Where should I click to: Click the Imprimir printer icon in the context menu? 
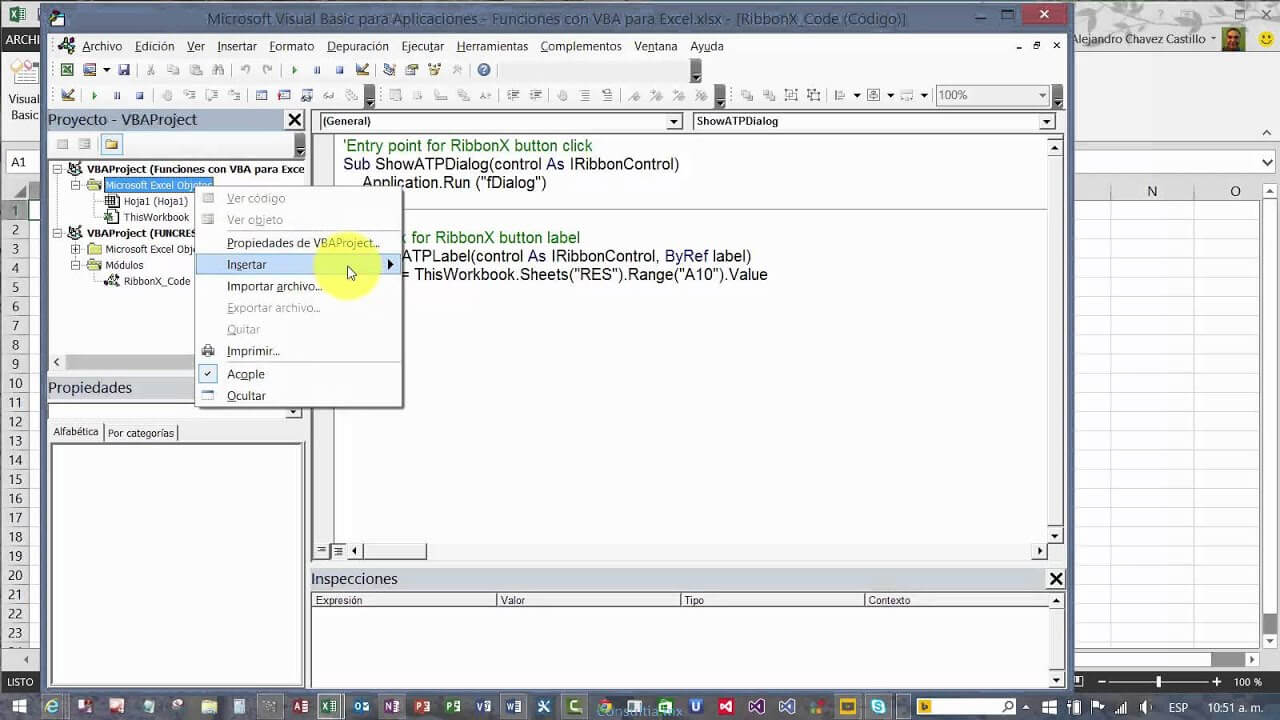point(208,351)
